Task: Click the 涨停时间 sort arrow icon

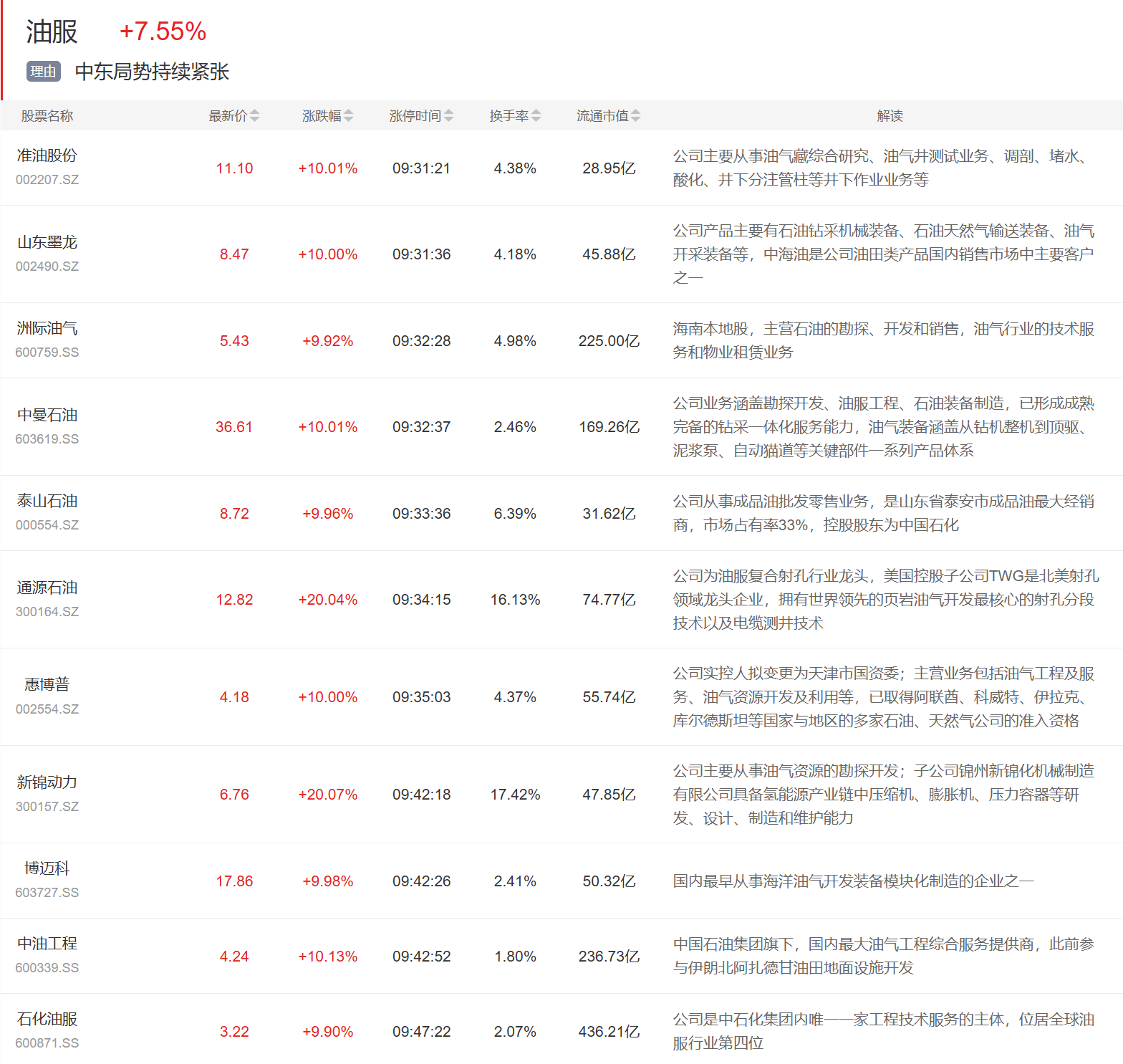Action: tap(448, 116)
